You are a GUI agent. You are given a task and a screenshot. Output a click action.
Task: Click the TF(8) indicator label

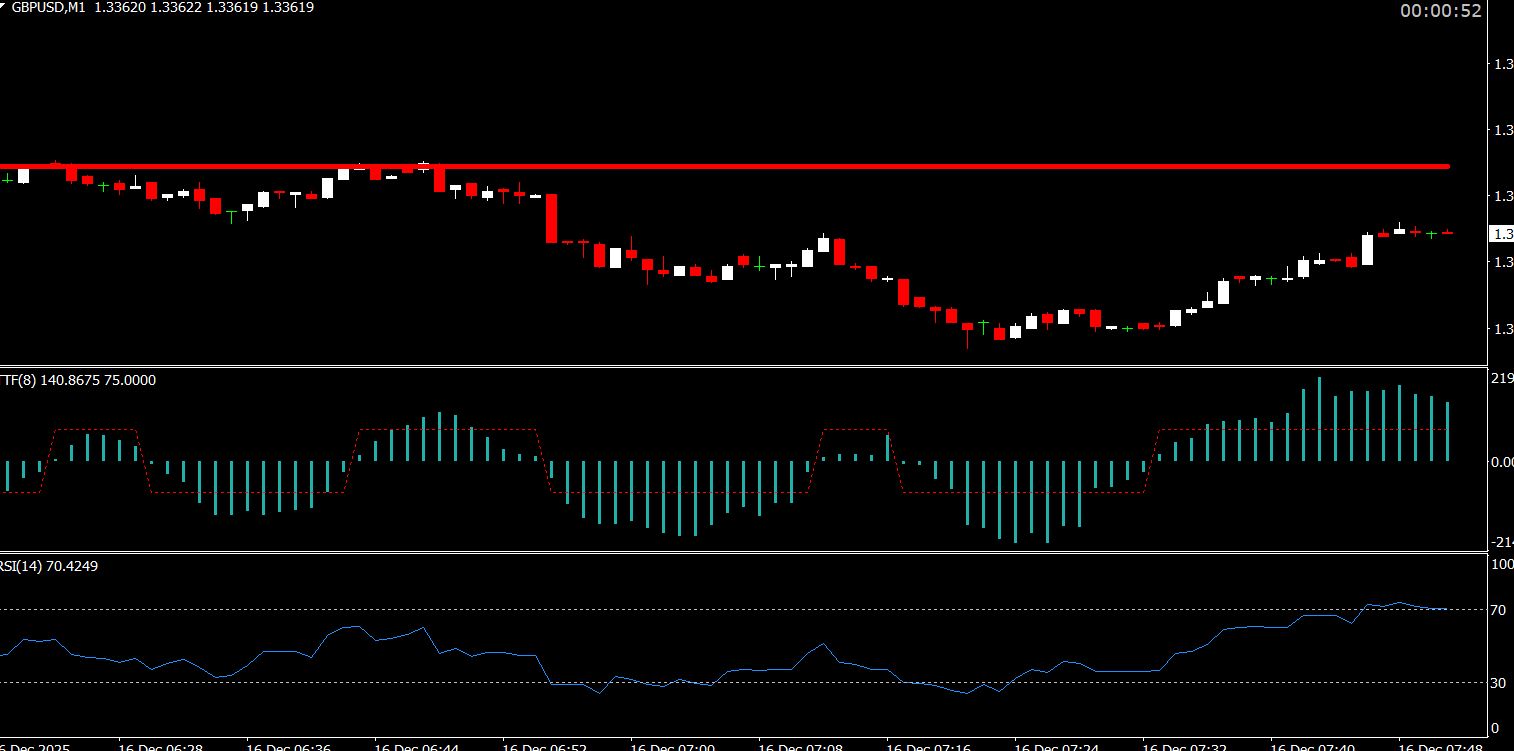78,380
